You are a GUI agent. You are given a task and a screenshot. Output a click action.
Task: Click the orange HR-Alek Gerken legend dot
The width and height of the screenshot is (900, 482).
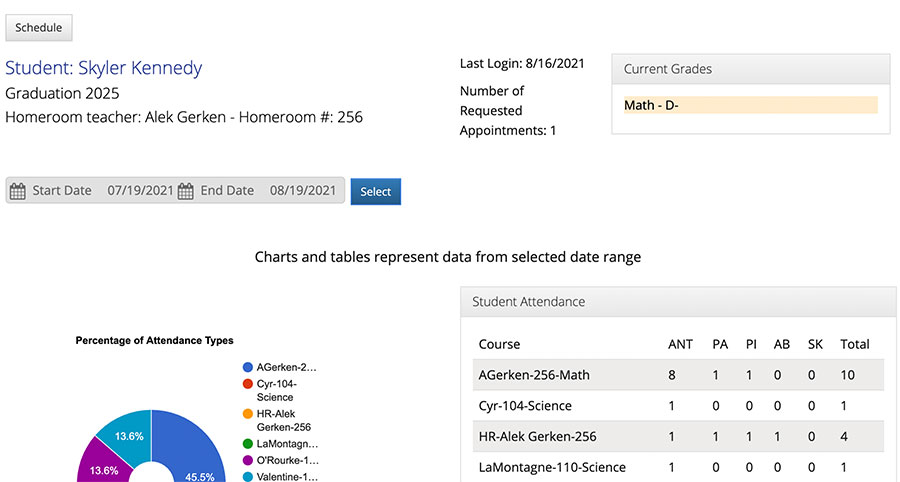click(x=248, y=414)
